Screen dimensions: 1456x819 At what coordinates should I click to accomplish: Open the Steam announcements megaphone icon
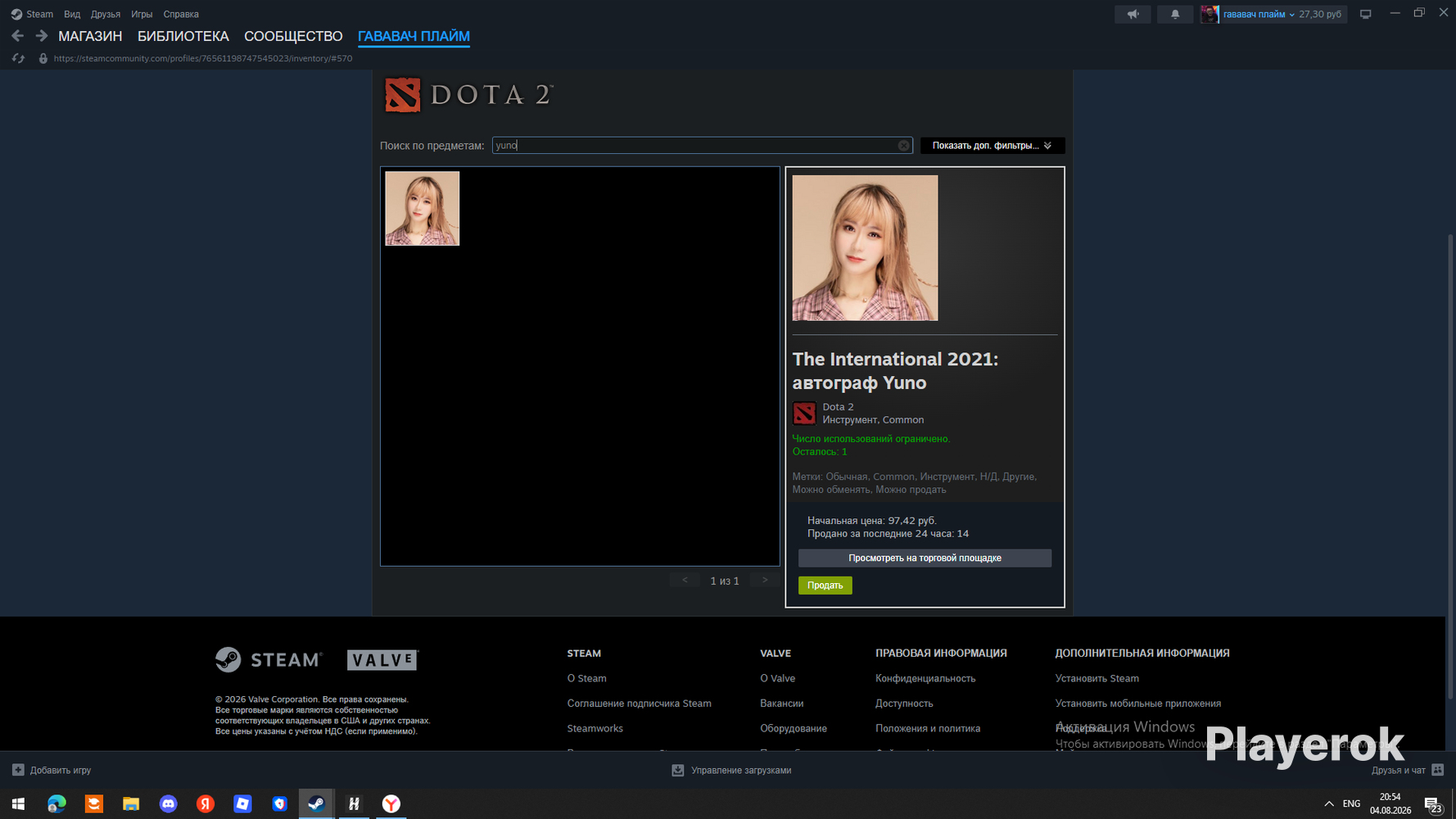point(1133,14)
